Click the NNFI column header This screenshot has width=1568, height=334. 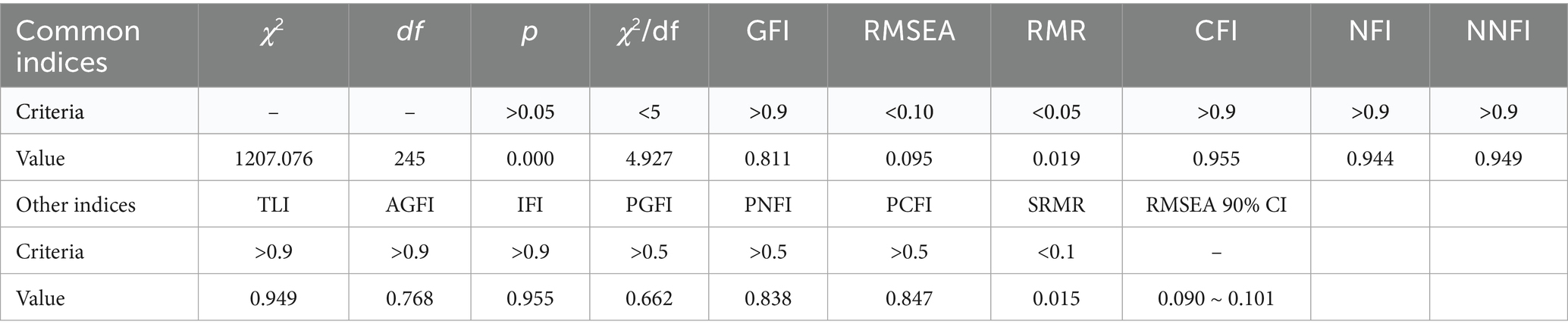(x=1498, y=32)
